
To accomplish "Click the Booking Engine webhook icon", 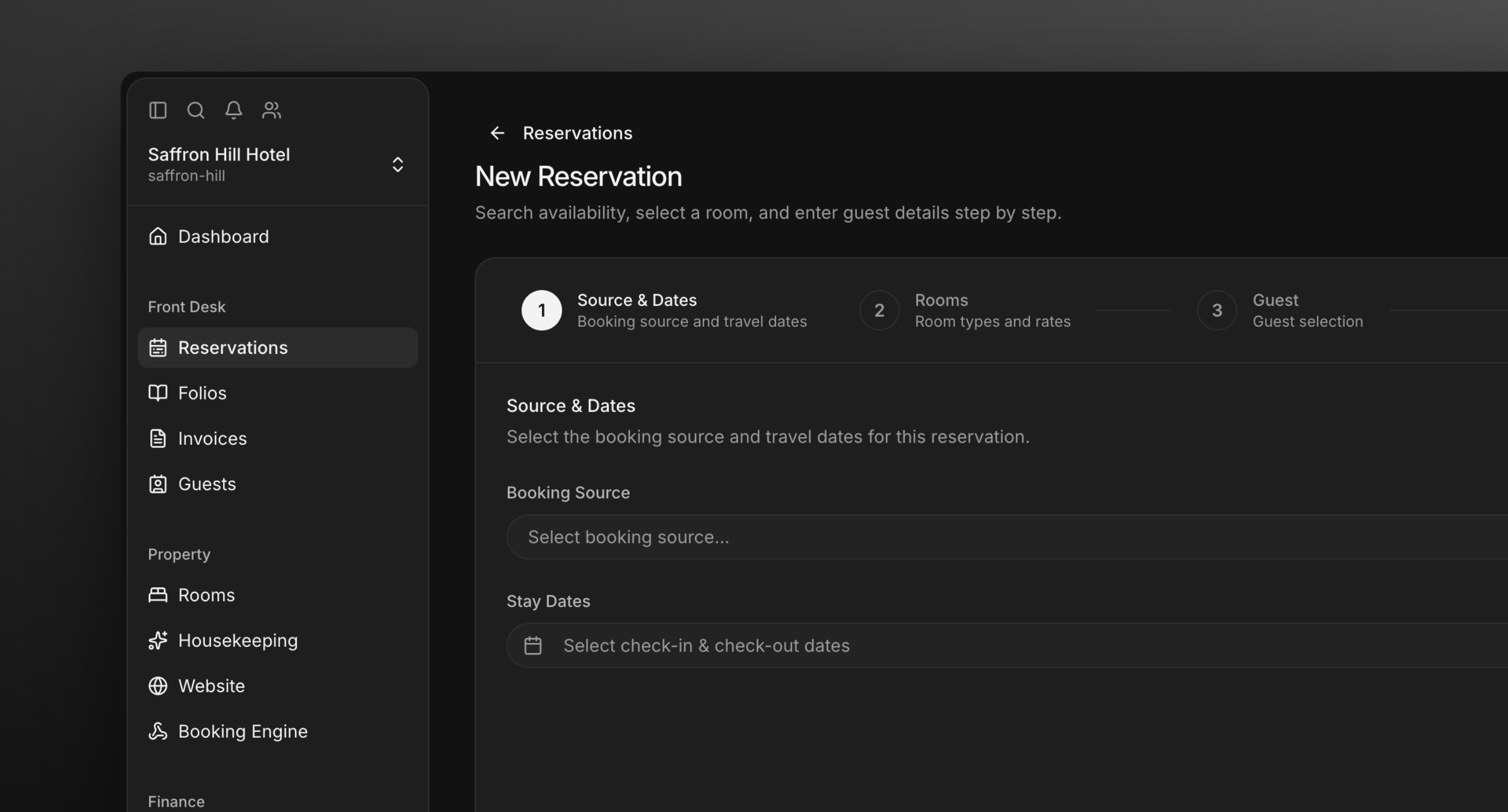I will coord(157,731).
